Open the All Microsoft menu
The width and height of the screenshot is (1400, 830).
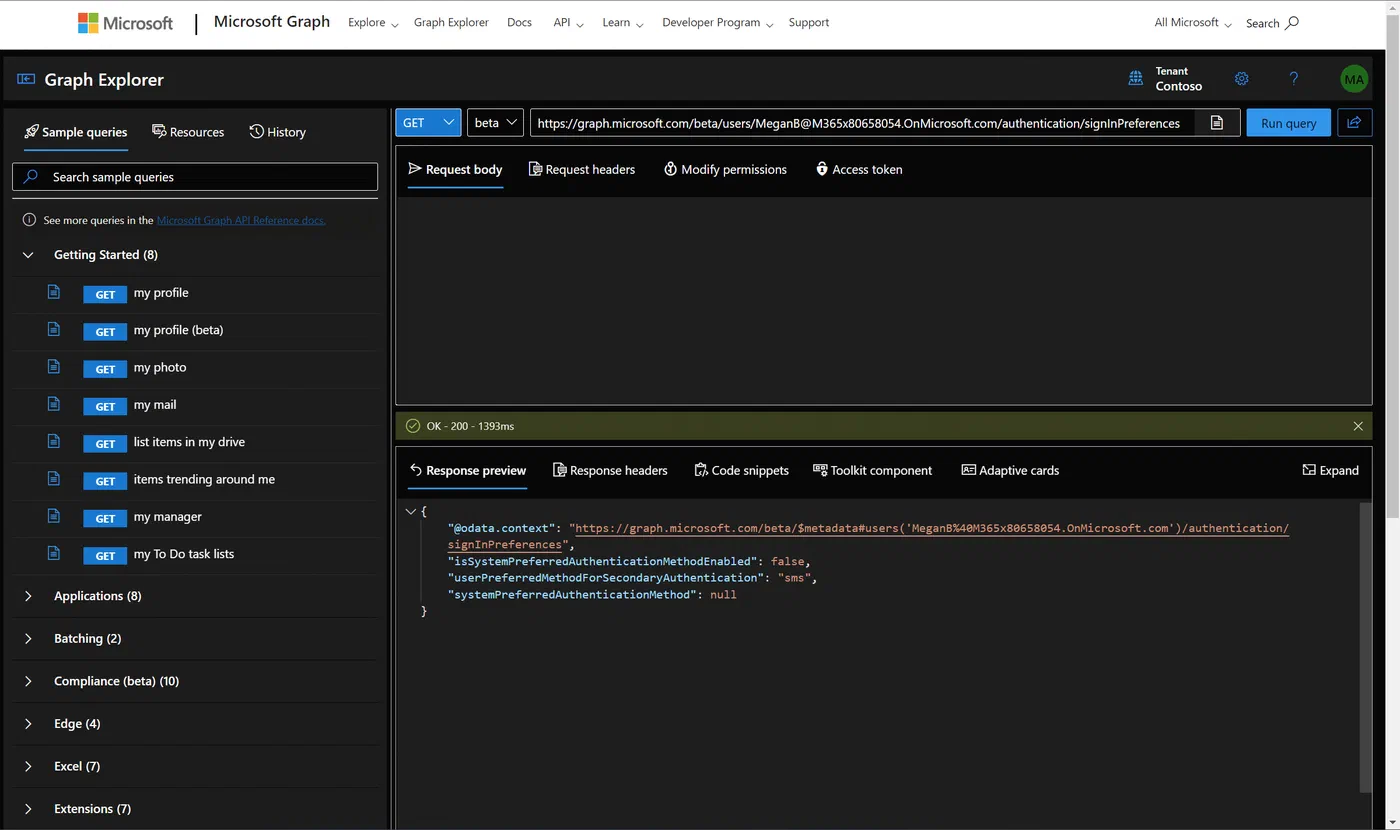[x=1193, y=22]
